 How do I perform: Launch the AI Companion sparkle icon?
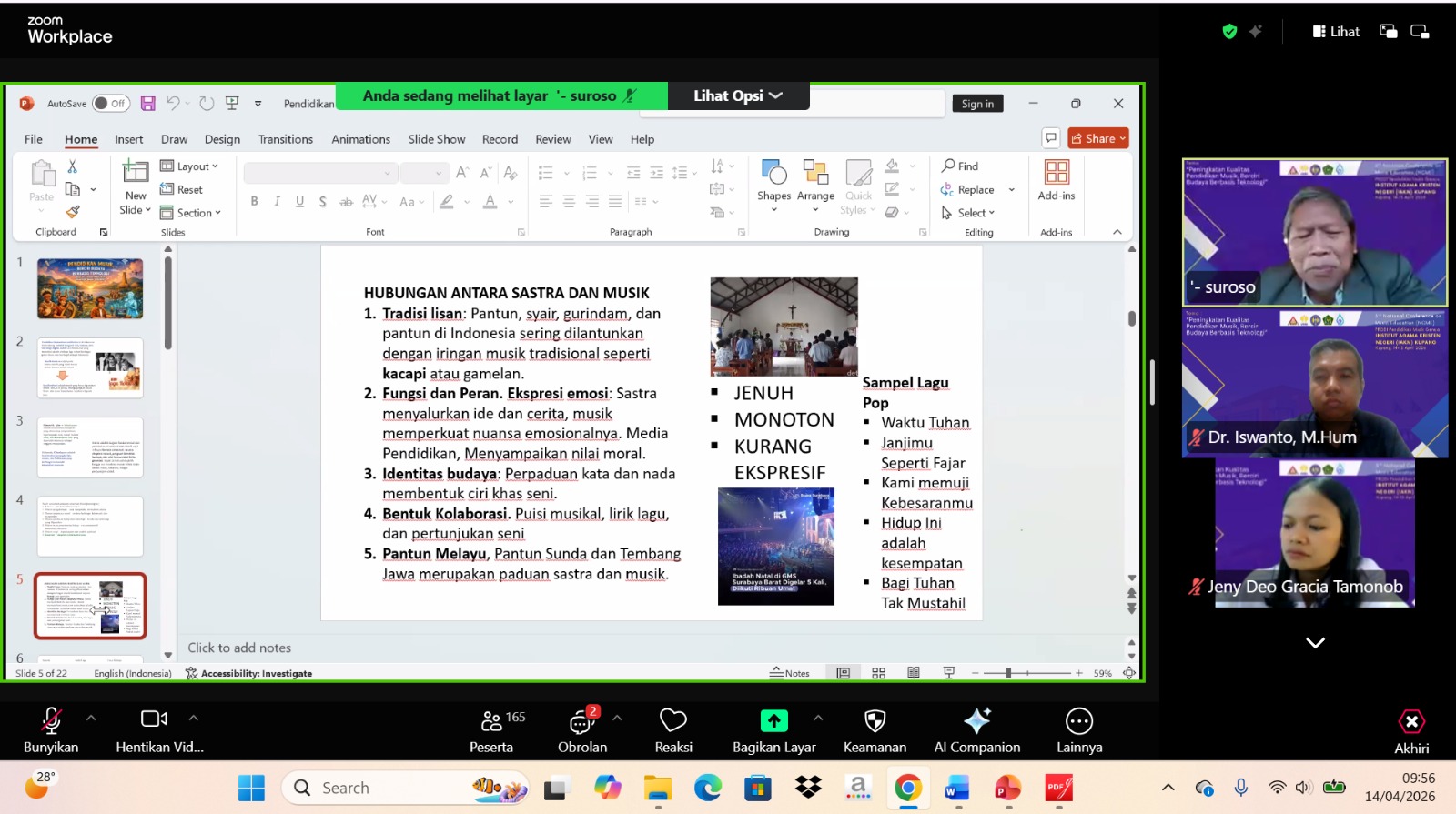pyautogui.click(x=976, y=721)
